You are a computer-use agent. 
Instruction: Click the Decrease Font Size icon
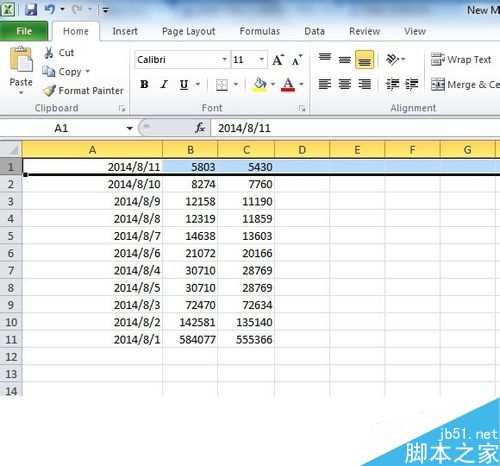(297, 60)
